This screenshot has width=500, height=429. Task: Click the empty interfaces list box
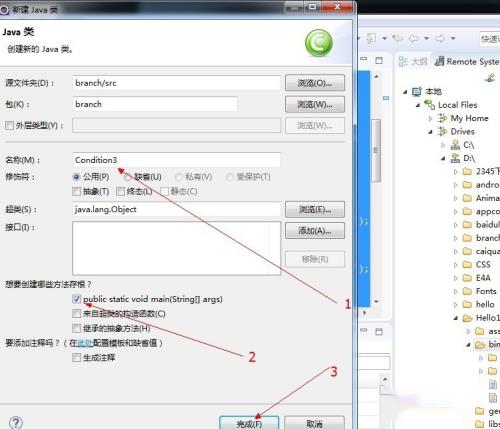(x=176, y=248)
